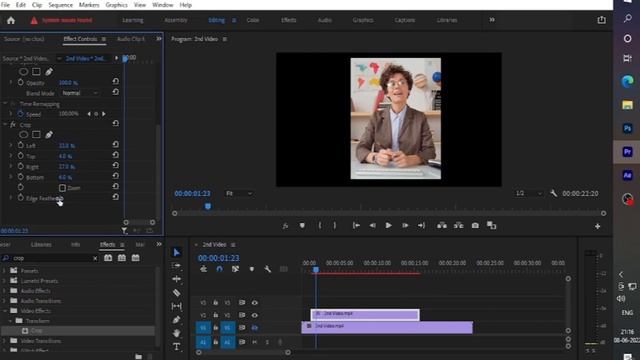
Task: Toggle the Crop effect fx switch
Action: [13, 124]
